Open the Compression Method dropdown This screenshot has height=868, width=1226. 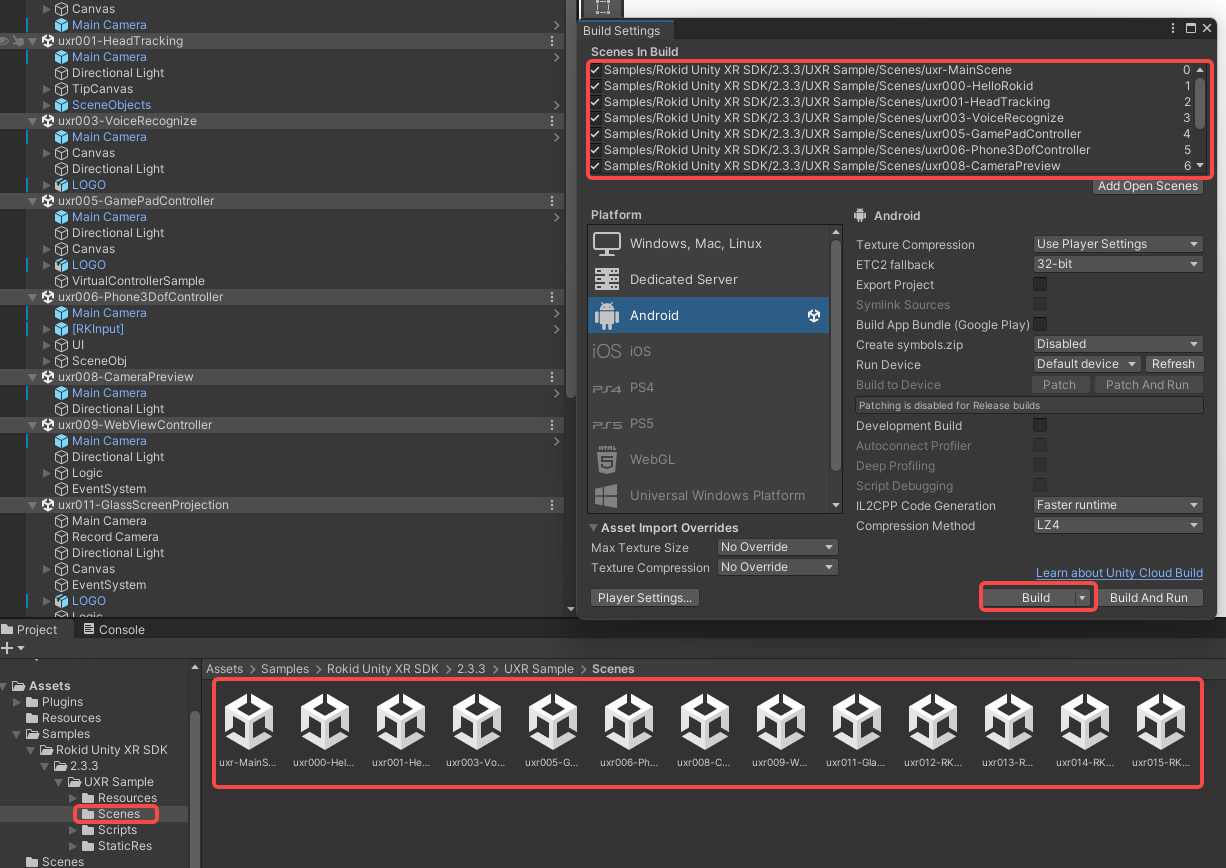point(1118,525)
